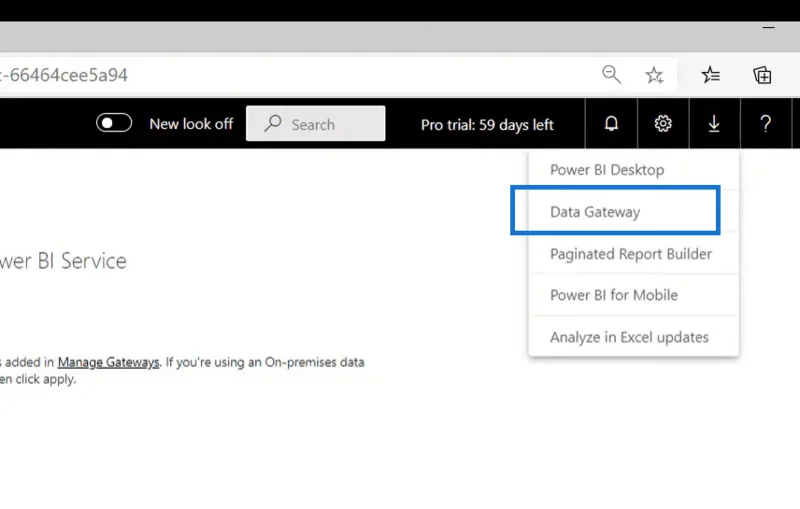Screen dimensions: 800x509
Task: Select Paginated Report Builder entry
Action: (x=634, y=253)
